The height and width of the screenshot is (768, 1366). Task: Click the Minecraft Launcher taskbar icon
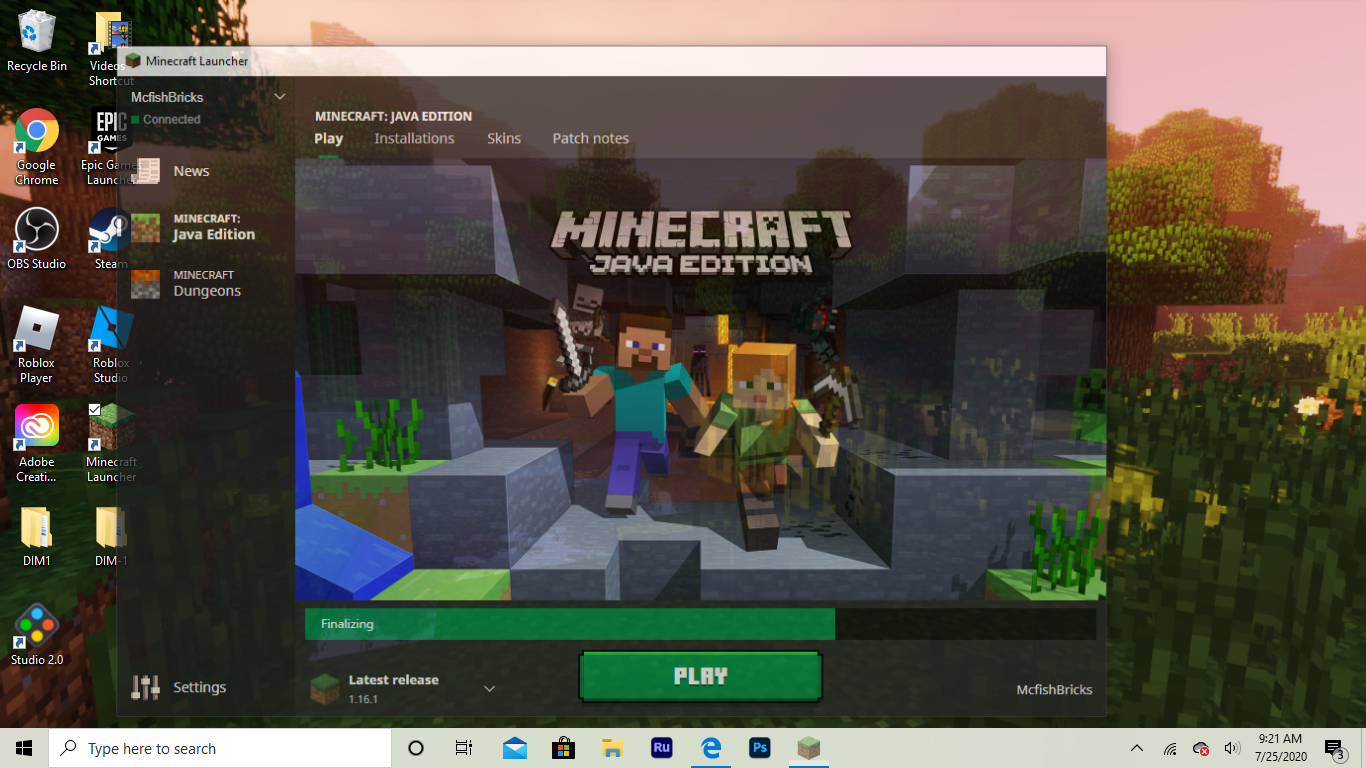[808, 748]
